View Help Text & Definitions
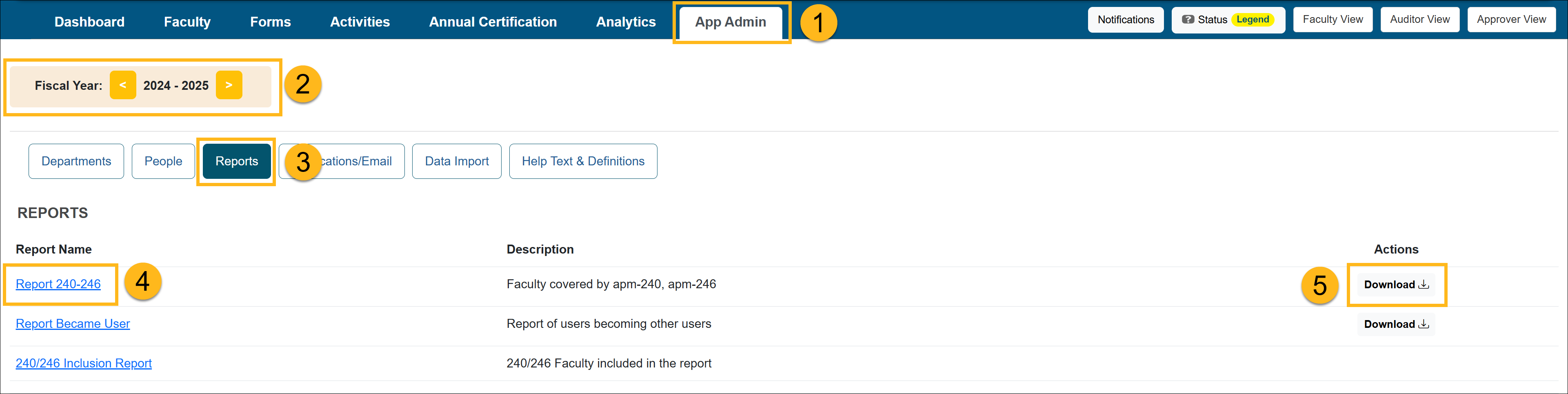The image size is (1568, 394). 582,161
